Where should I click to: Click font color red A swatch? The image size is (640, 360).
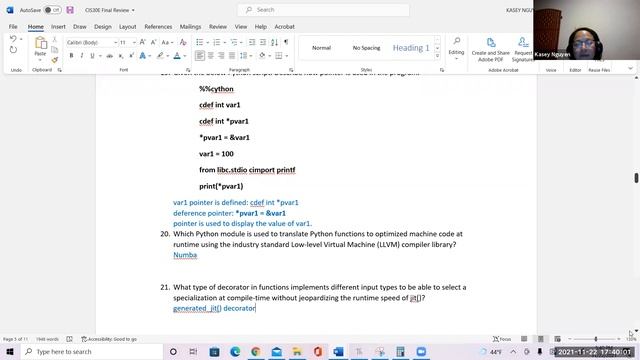pos(177,56)
